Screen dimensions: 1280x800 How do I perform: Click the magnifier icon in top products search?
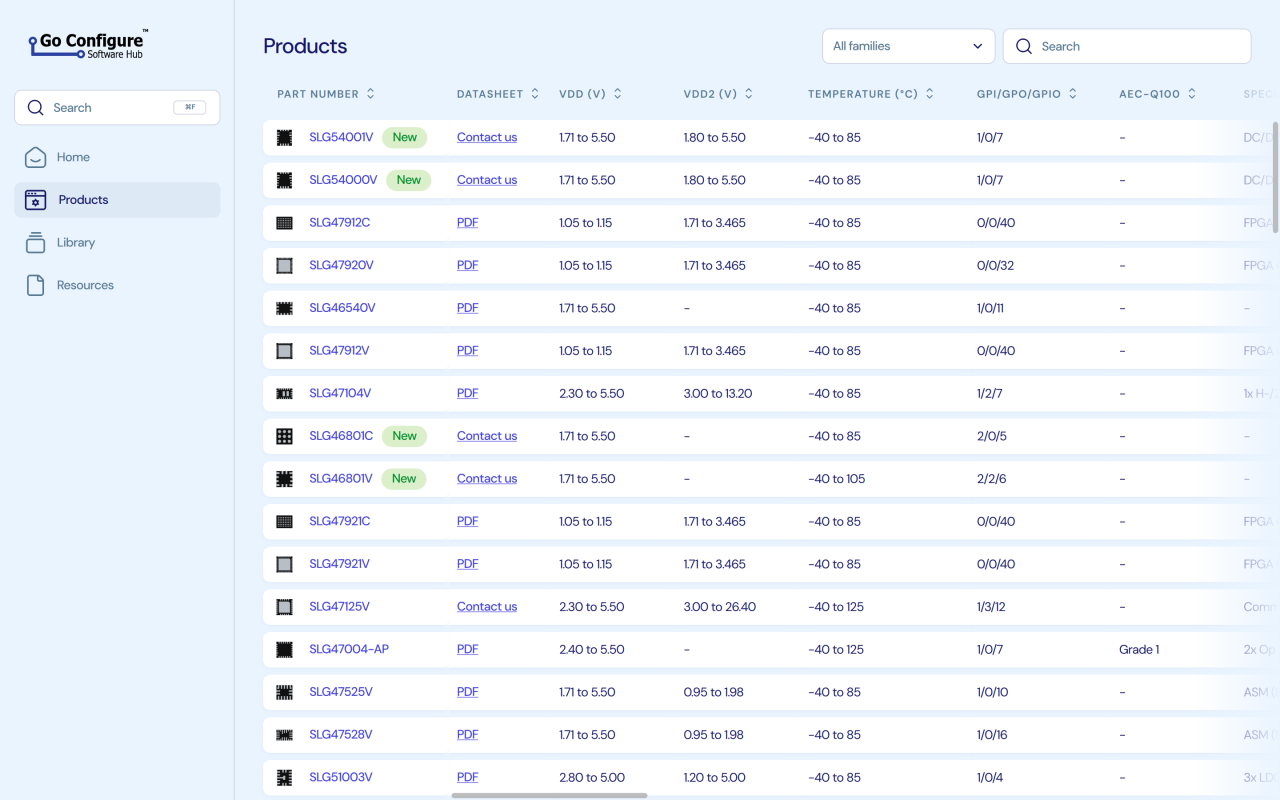(1024, 46)
